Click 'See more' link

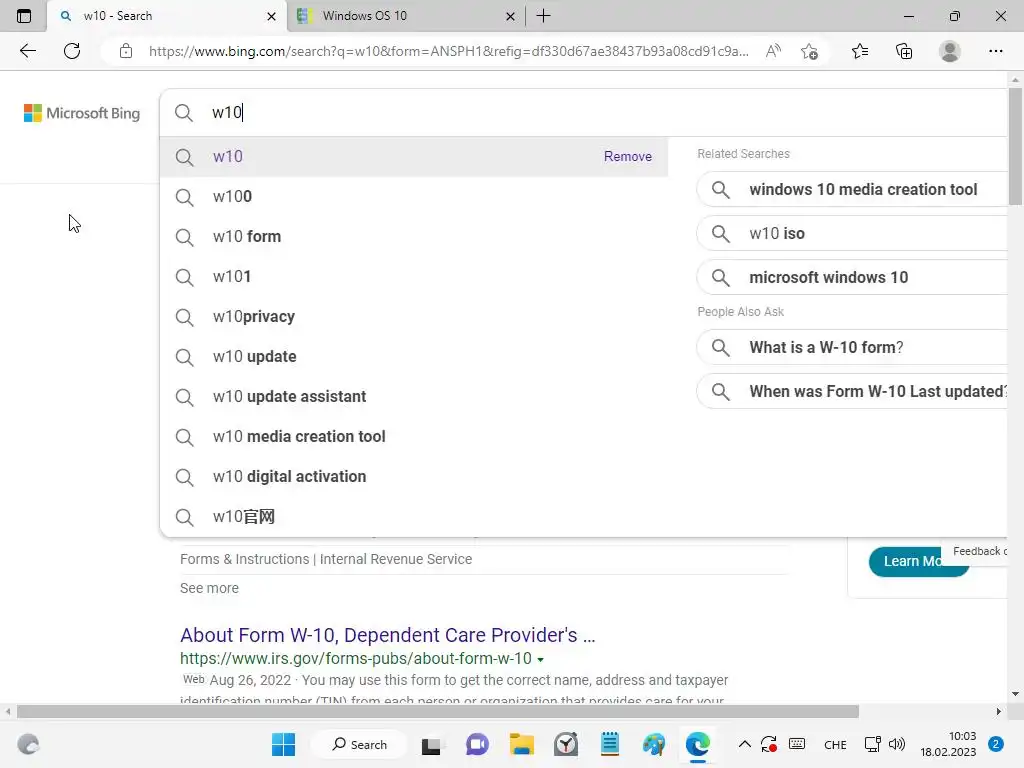(x=209, y=588)
